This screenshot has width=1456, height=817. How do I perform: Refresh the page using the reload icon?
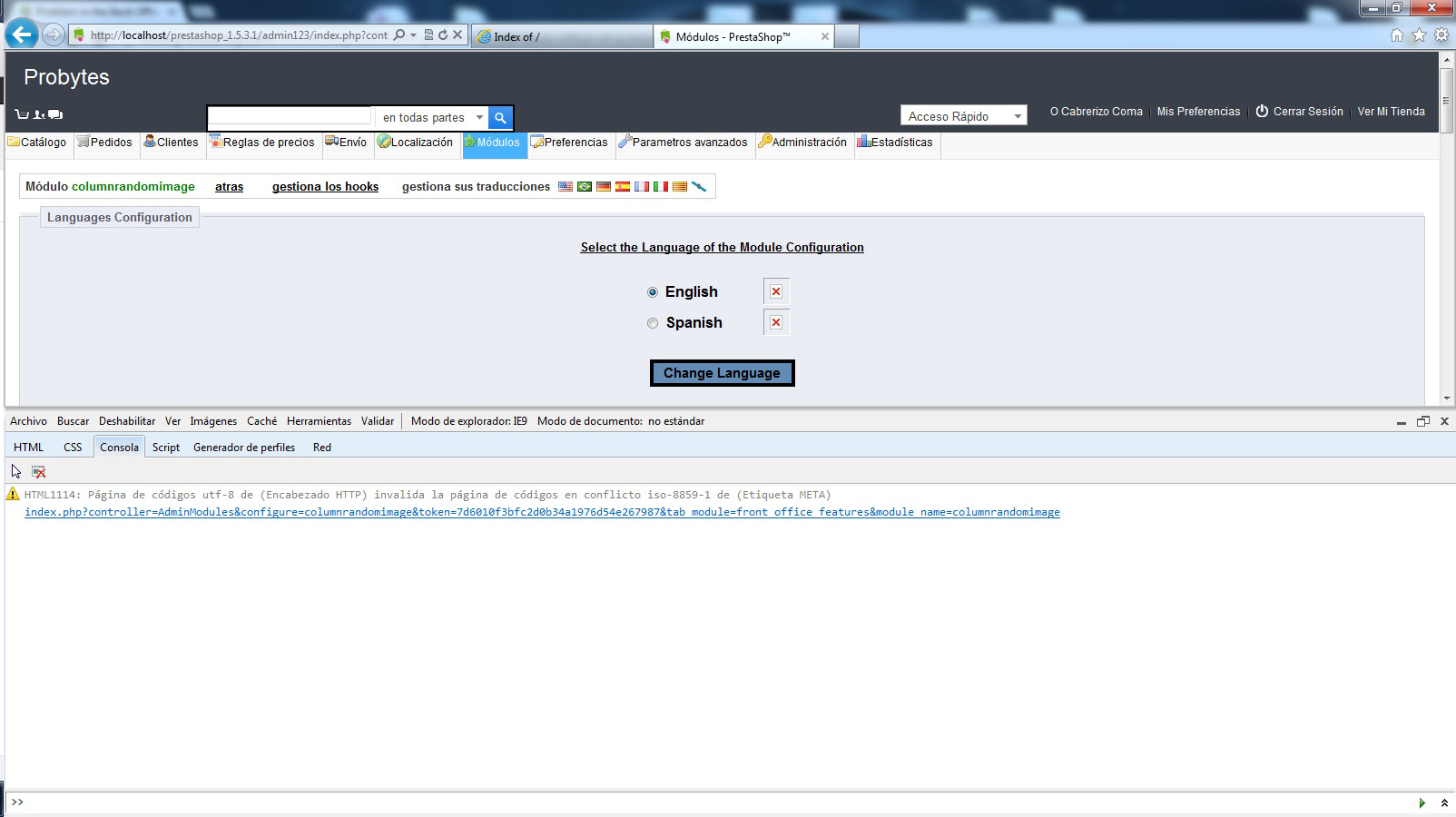[443, 35]
